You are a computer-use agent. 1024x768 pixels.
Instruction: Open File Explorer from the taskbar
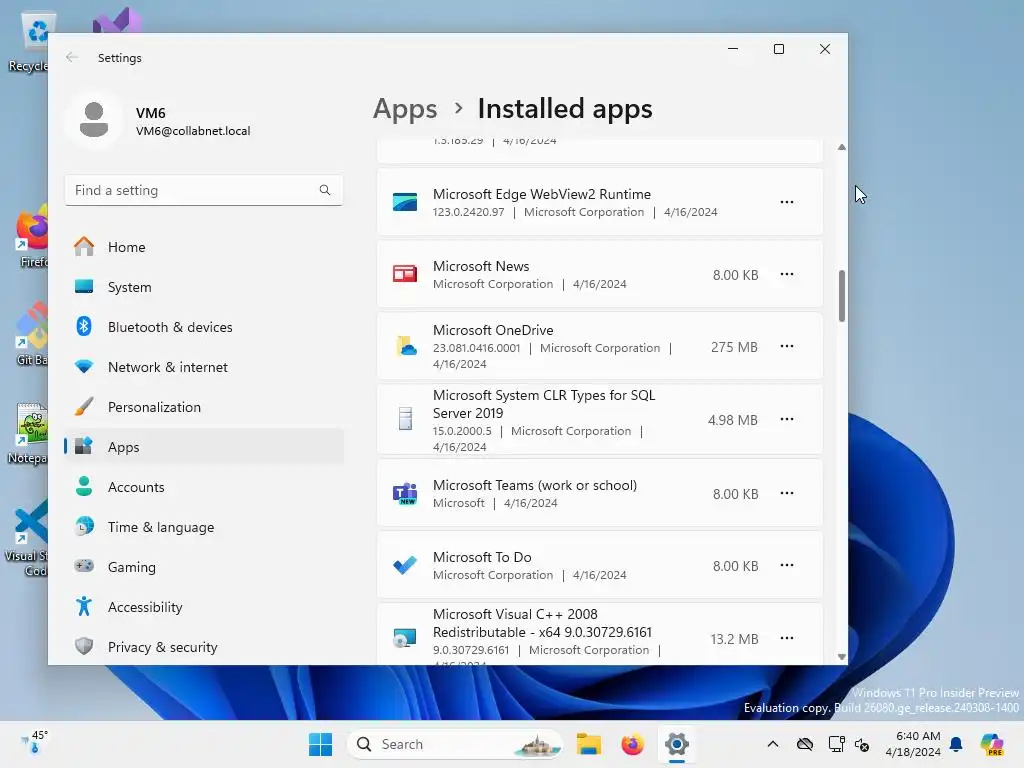click(x=588, y=744)
